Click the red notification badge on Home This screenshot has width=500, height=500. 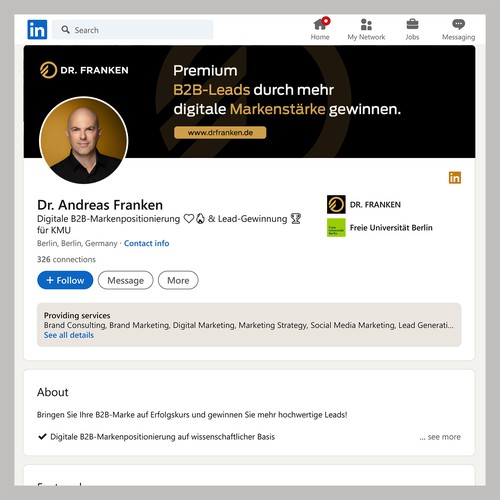pos(326,21)
